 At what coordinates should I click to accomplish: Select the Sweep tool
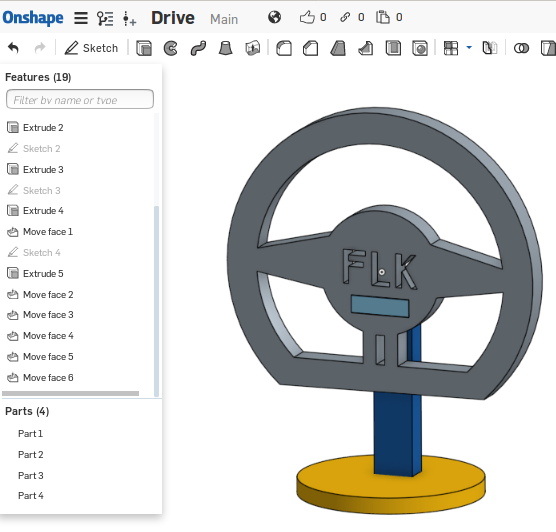[x=198, y=48]
